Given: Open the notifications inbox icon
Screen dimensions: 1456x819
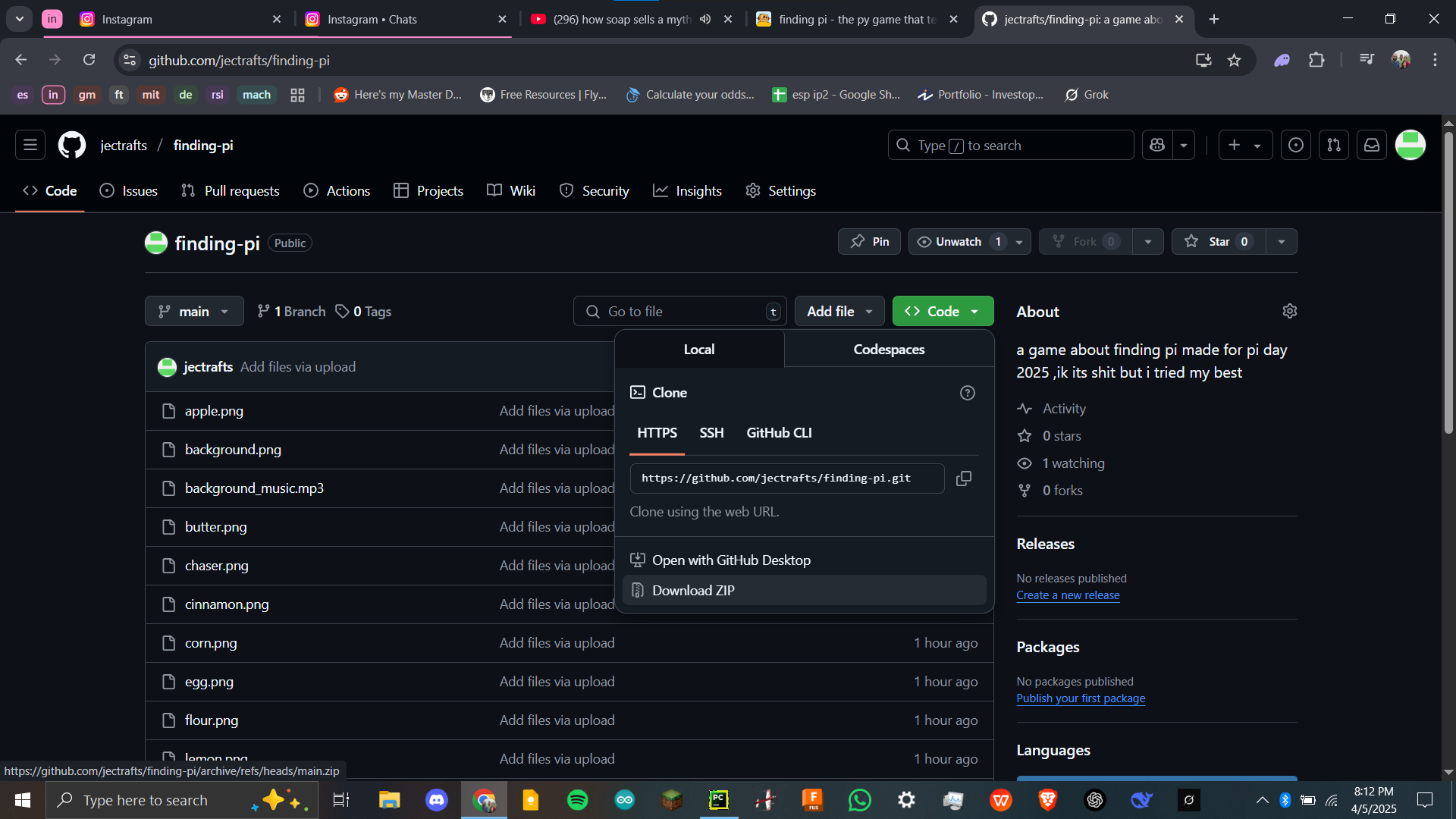Looking at the screenshot, I should click(x=1372, y=145).
